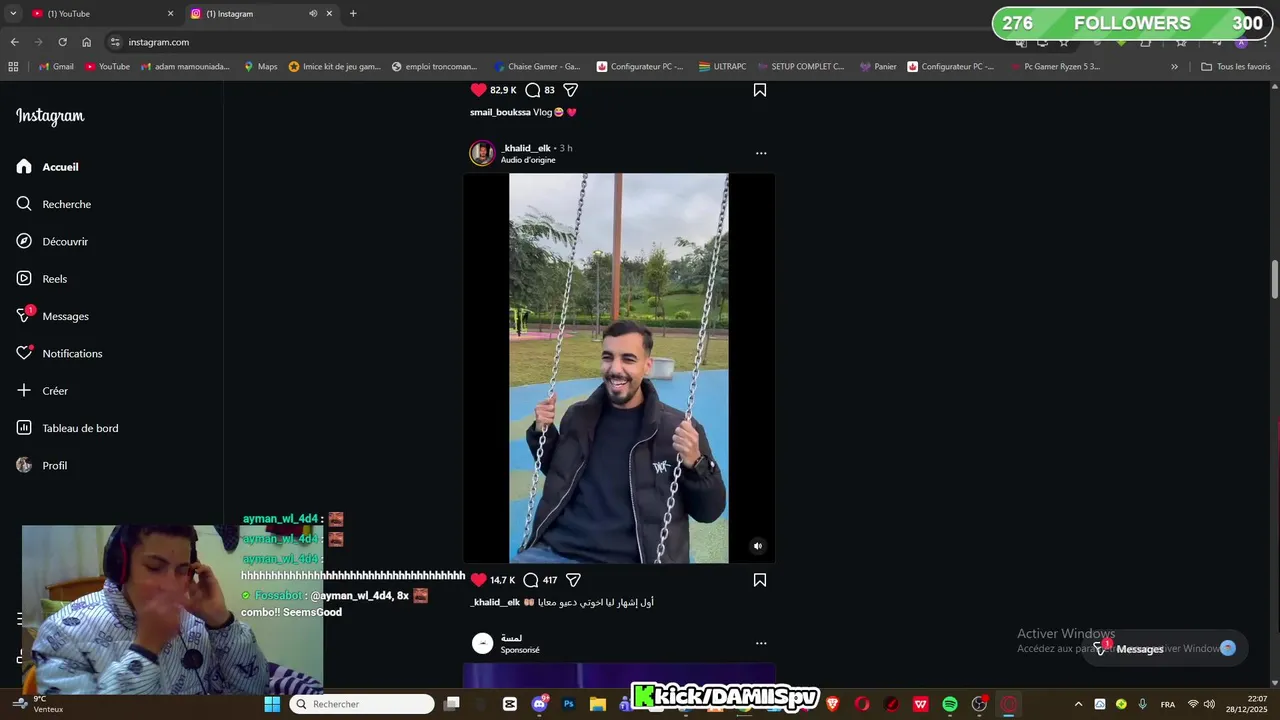Click the Audio d'origine link
This screenshot has width=1280, height=720.
[528, 160]
